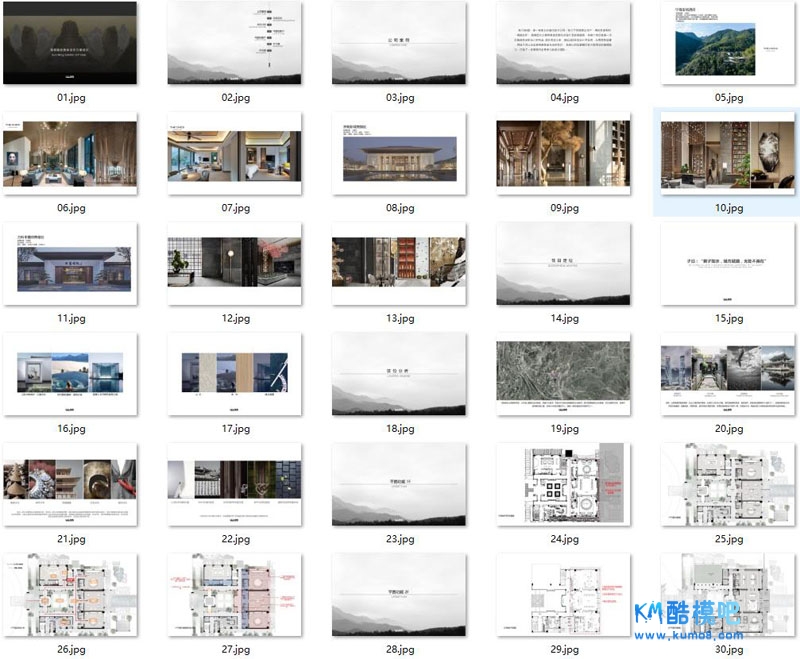Image resolution: width=800 pixels, height=659 pixels.
Task: Select the 05.jpg mountain landscape thumbnail
Action: [x=727, y=42]
